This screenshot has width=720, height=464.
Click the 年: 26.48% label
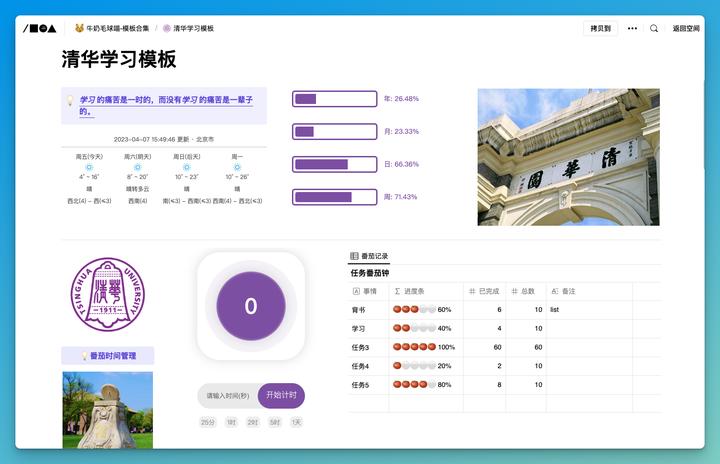(x=401, y=99)
